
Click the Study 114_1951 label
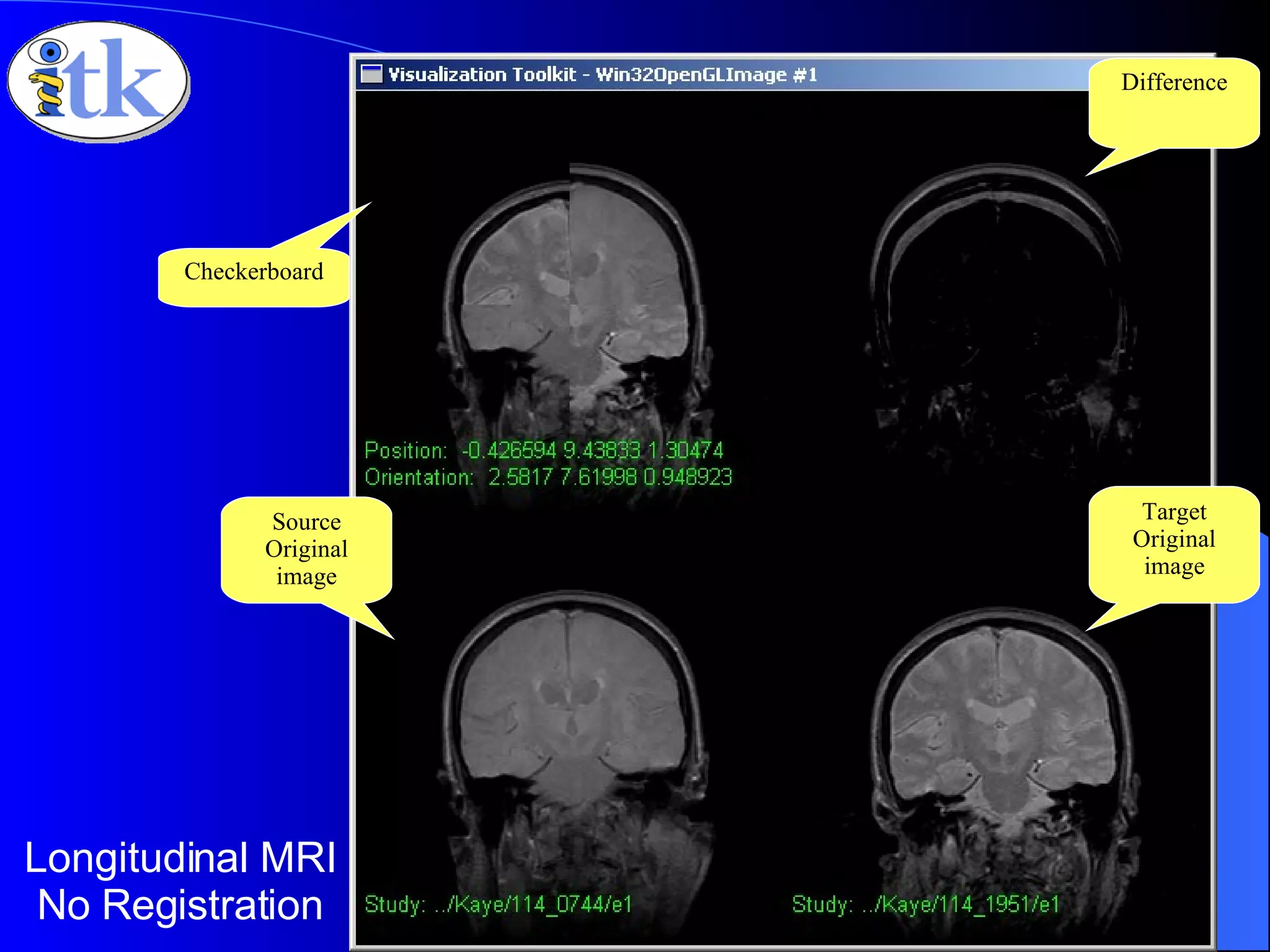[925, 904]
